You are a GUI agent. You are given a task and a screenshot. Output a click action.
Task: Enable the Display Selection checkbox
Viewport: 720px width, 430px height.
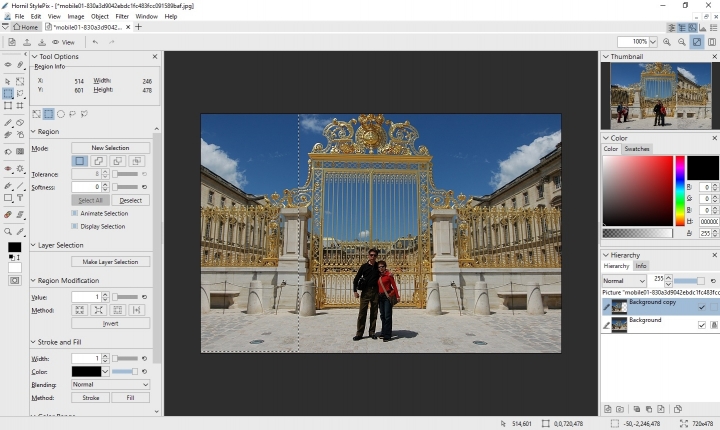point(74,226)
